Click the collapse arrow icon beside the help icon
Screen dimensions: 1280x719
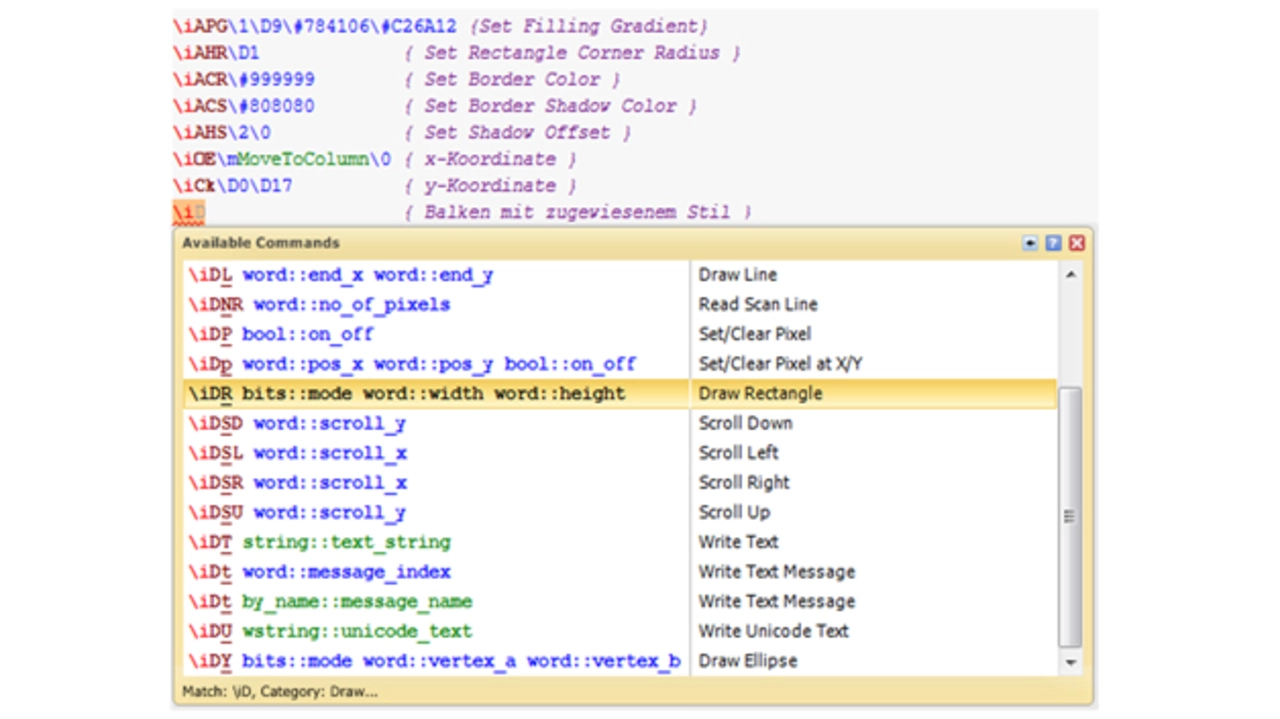pyautogui.click(x=1030, y=243)
